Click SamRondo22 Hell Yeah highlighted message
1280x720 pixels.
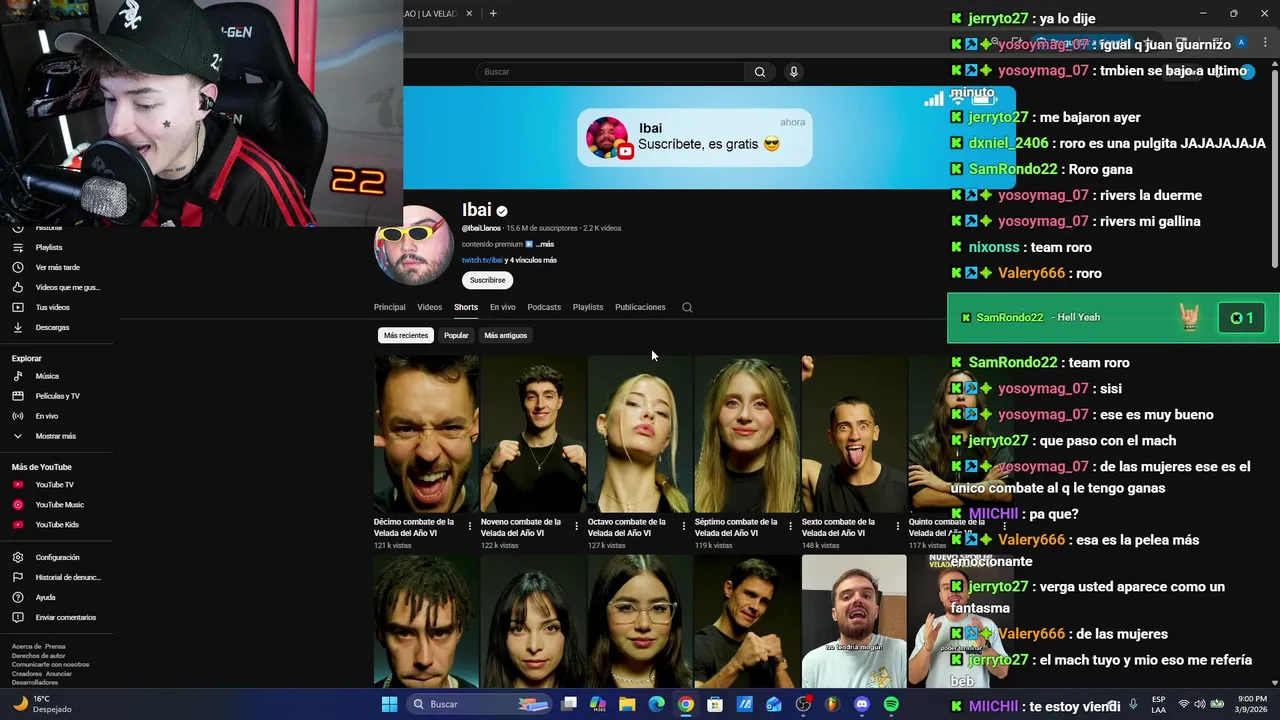click(x=1113, y=318)
